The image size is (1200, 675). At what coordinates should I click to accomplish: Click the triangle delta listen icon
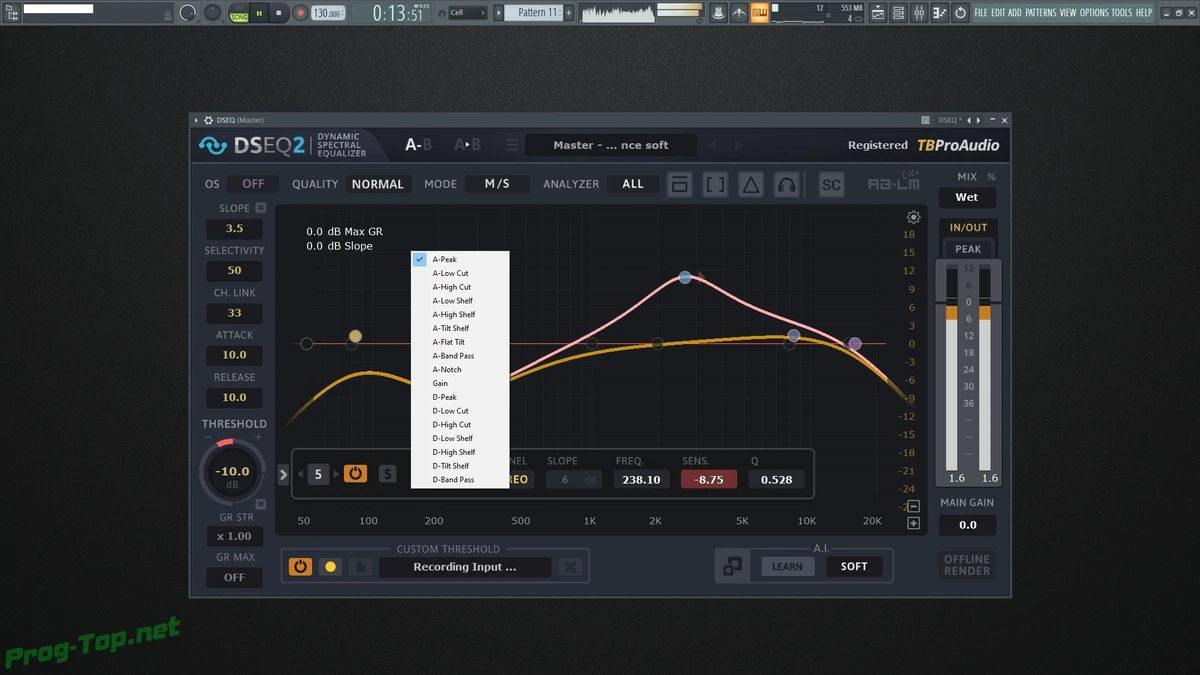(x=751, y=185)
